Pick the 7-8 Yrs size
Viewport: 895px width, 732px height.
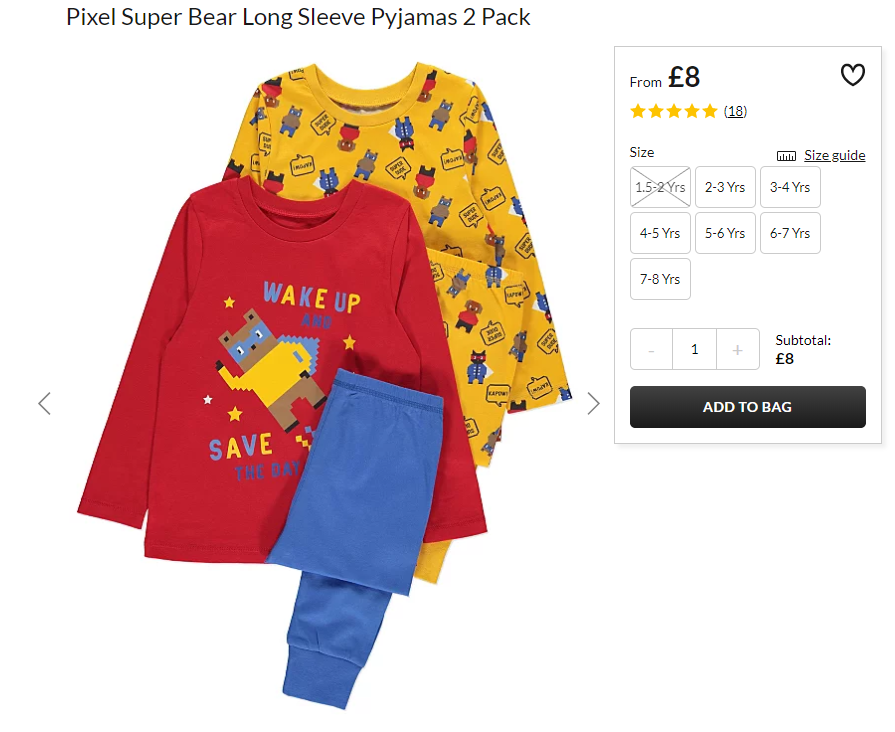(660, 279)
